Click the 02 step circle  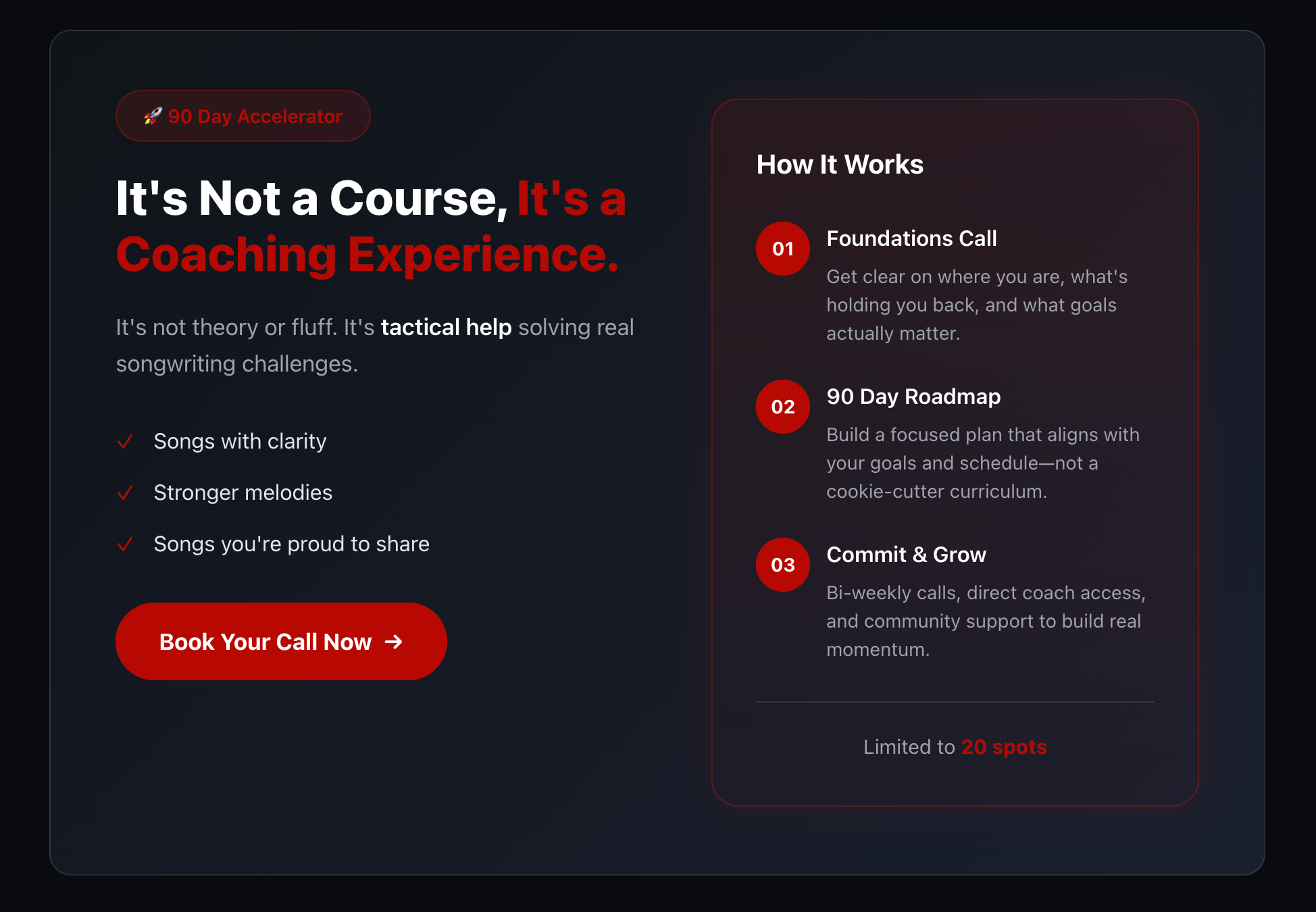[x=782, y=407]
